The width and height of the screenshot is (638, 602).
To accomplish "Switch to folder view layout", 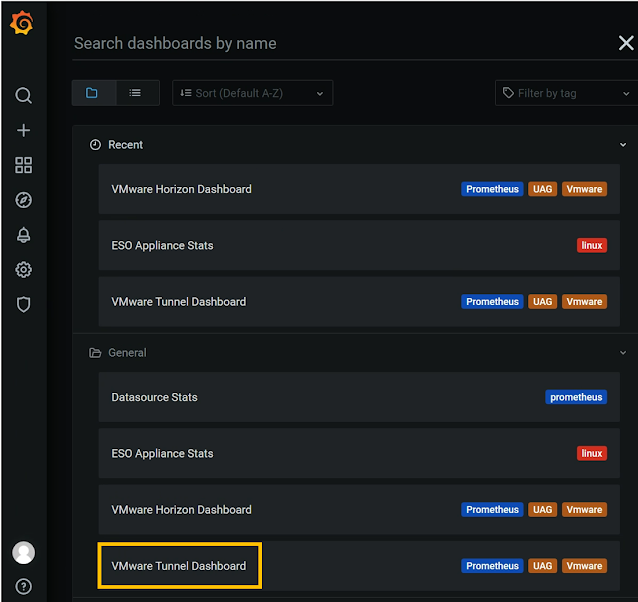I will click(94, 93).
